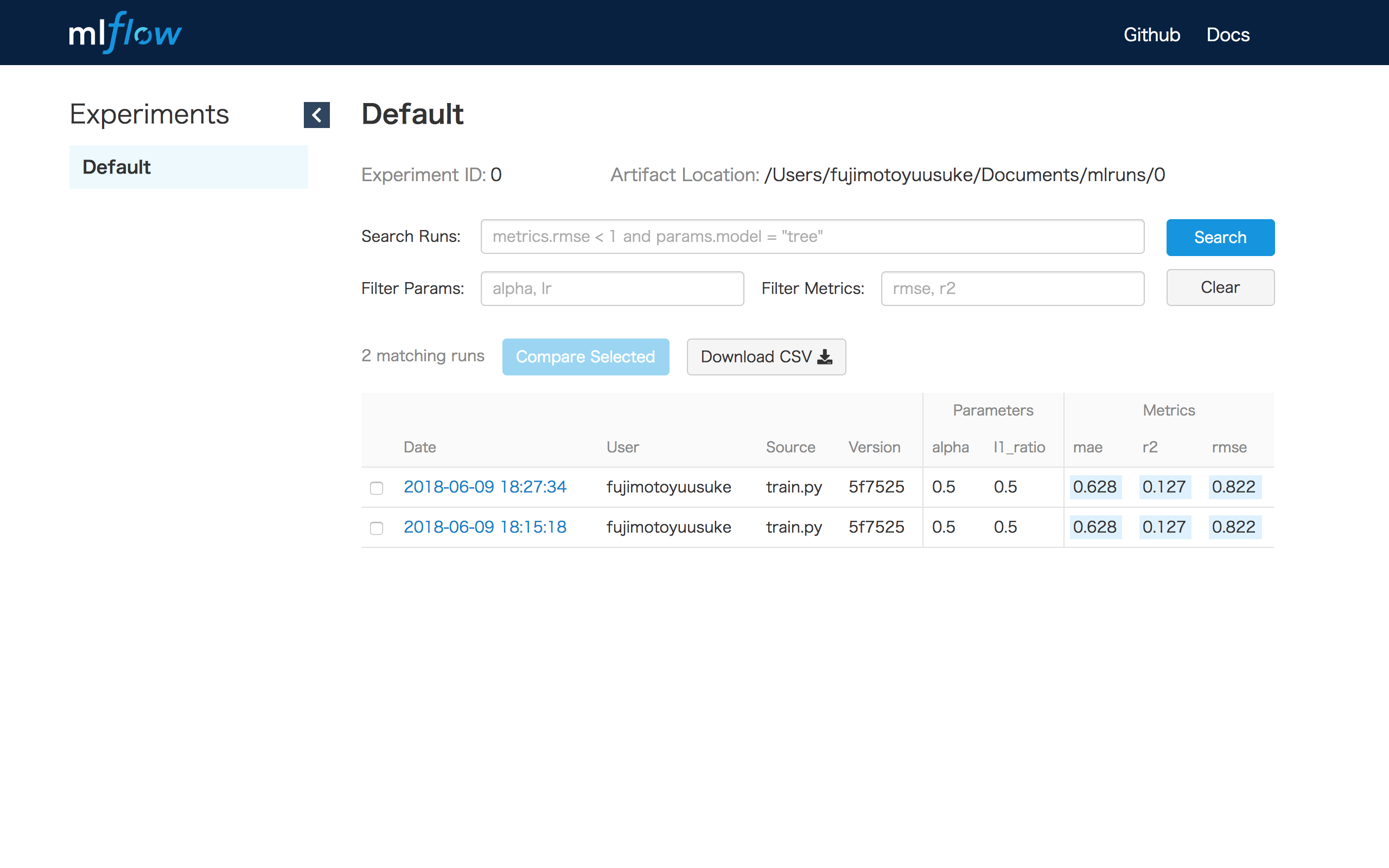Click Download CSV
The width and height of the screenshot is (1389, 868).
click(x=766, y=356)
